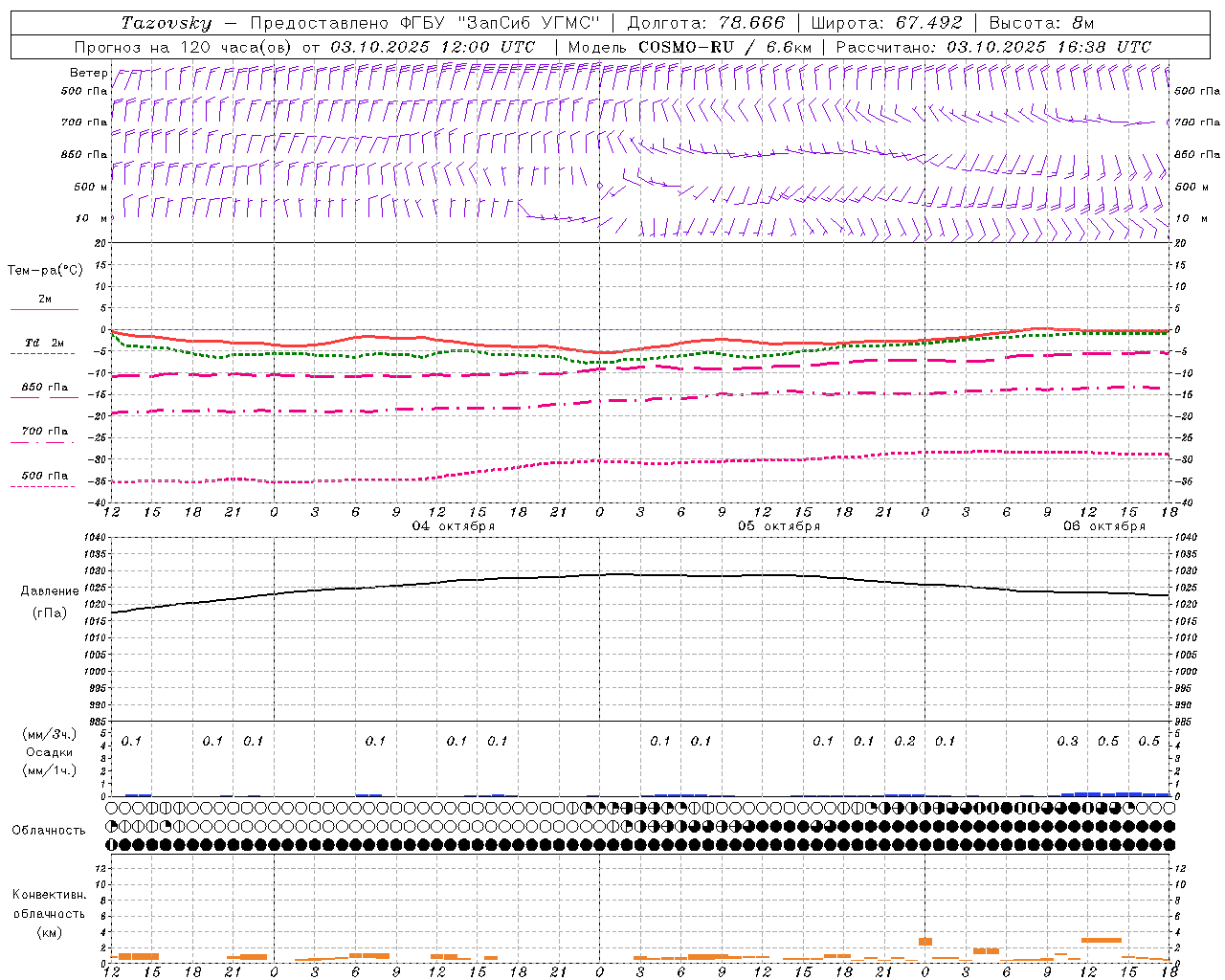This screenshot has width=1225, height=980.
Task: Click the Модель COSMO-RU / 6.6км label
Action: 690,47
